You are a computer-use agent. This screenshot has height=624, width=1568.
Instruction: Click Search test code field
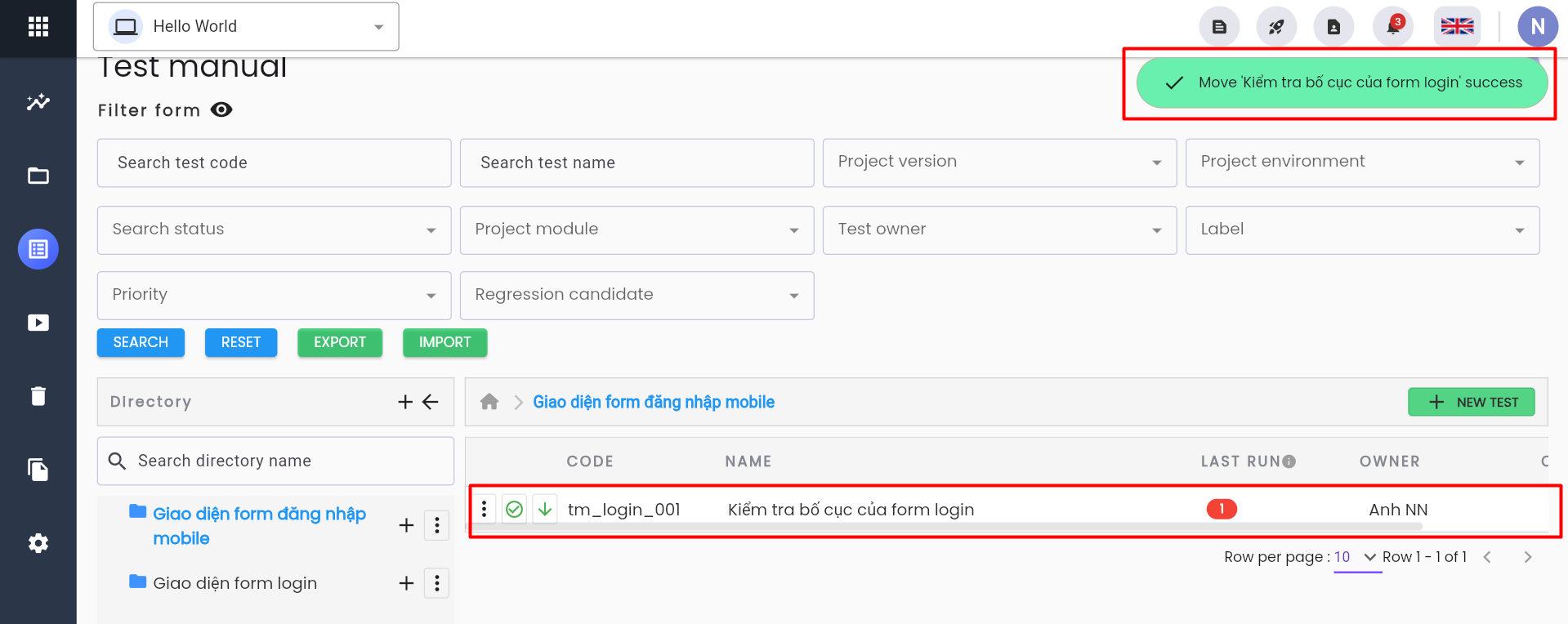point(274,163)
